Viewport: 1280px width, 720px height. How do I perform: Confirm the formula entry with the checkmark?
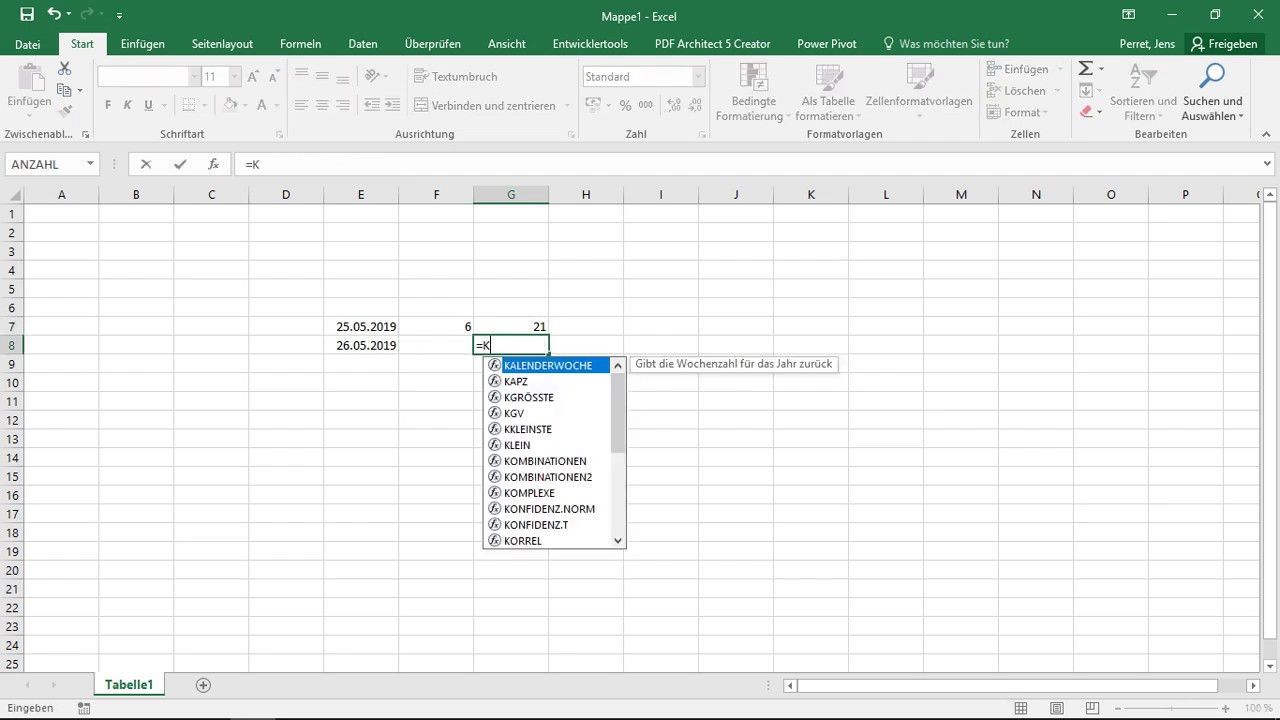pyautogui.click(x=180, y=164)
